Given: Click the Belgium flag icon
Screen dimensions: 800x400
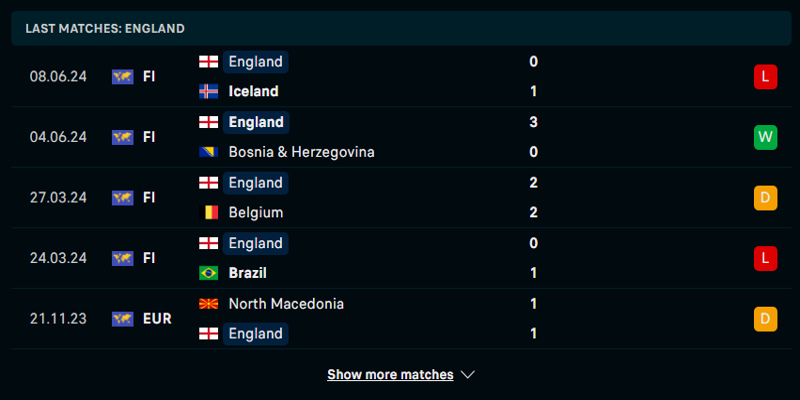Looking at the screenshot, I should coord(209,212).
